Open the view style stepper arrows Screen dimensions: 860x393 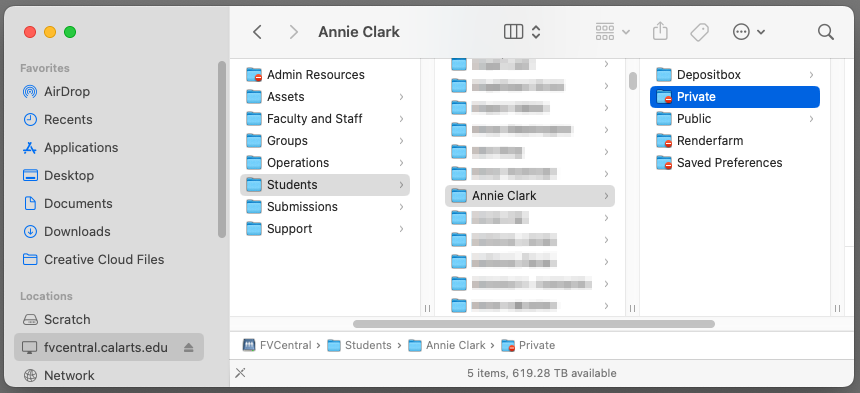[x=536, y=32]
